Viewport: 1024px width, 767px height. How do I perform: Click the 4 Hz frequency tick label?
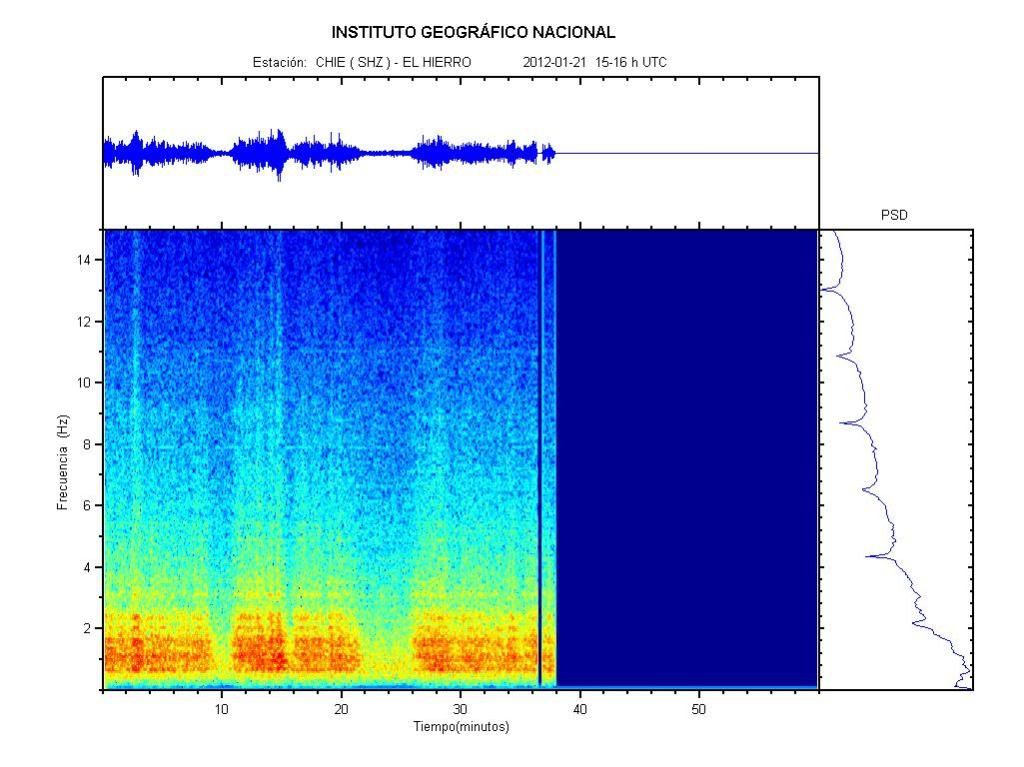click(88, 567)
